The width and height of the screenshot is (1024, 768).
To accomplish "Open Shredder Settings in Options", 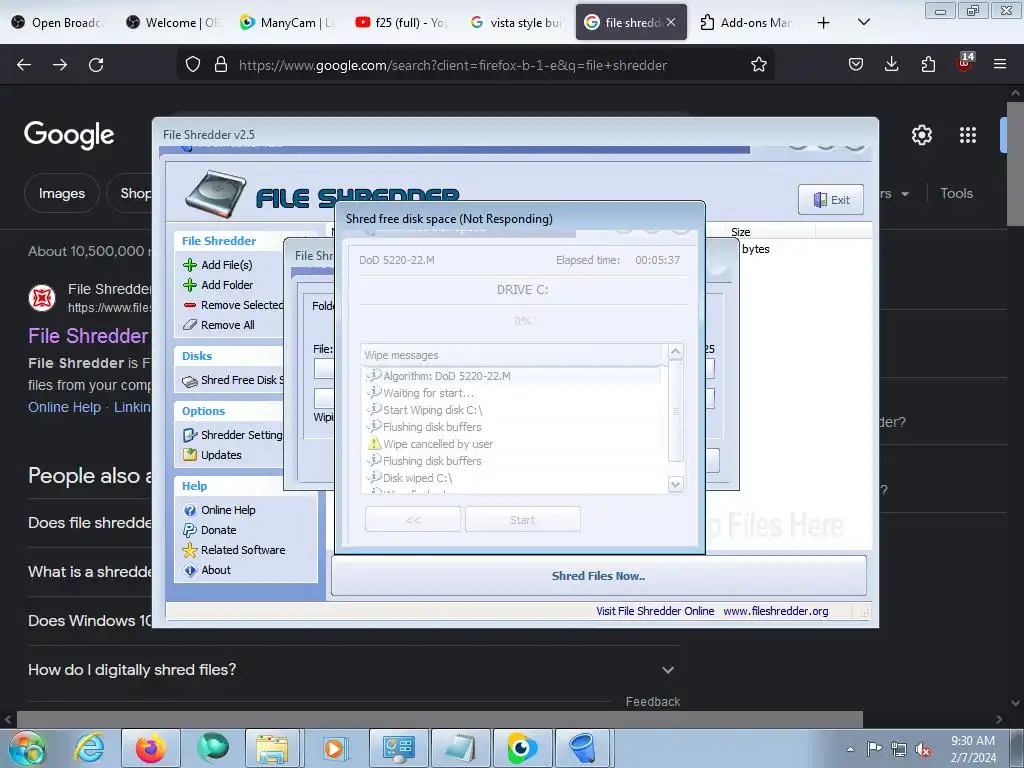I will click(233, 435).
